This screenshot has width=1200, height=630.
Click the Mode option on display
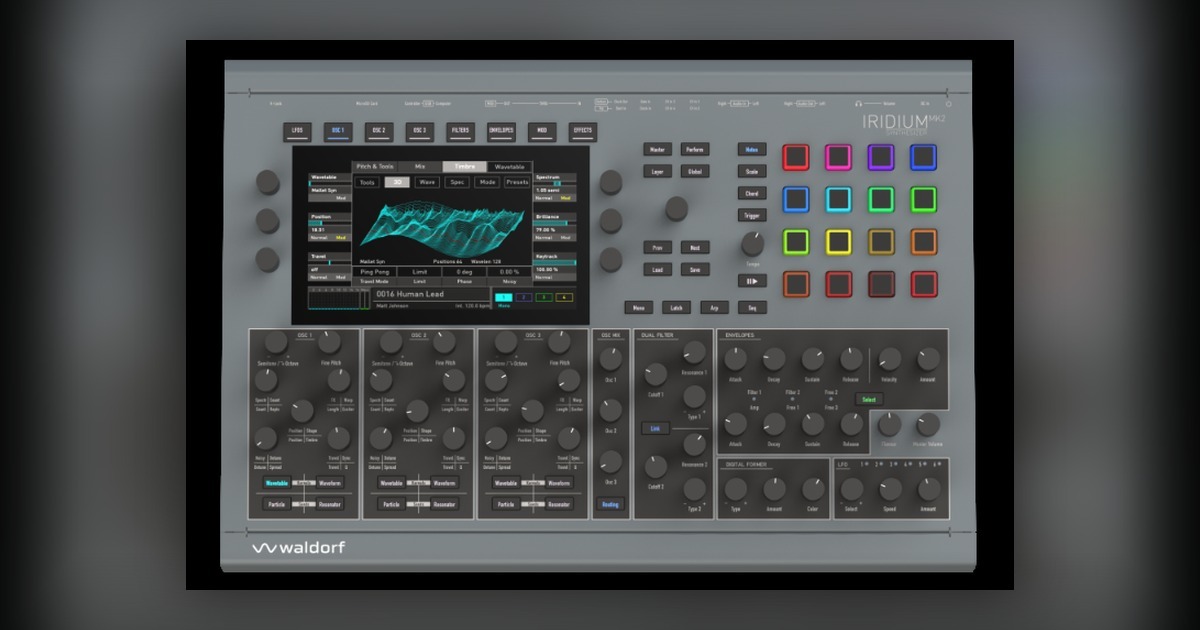tap(487, 182)
